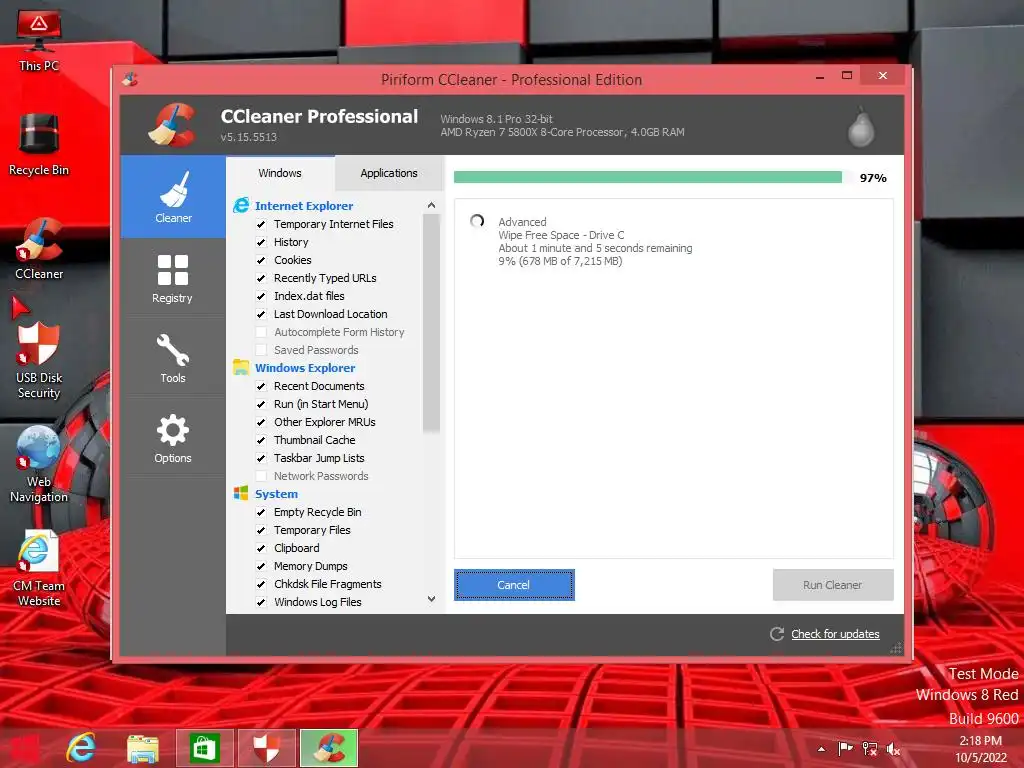Image resolution: width=1024 pixels, height=768 pixels.
Task: Click the green cleaning progress bar
Action: tap(648, 177)
